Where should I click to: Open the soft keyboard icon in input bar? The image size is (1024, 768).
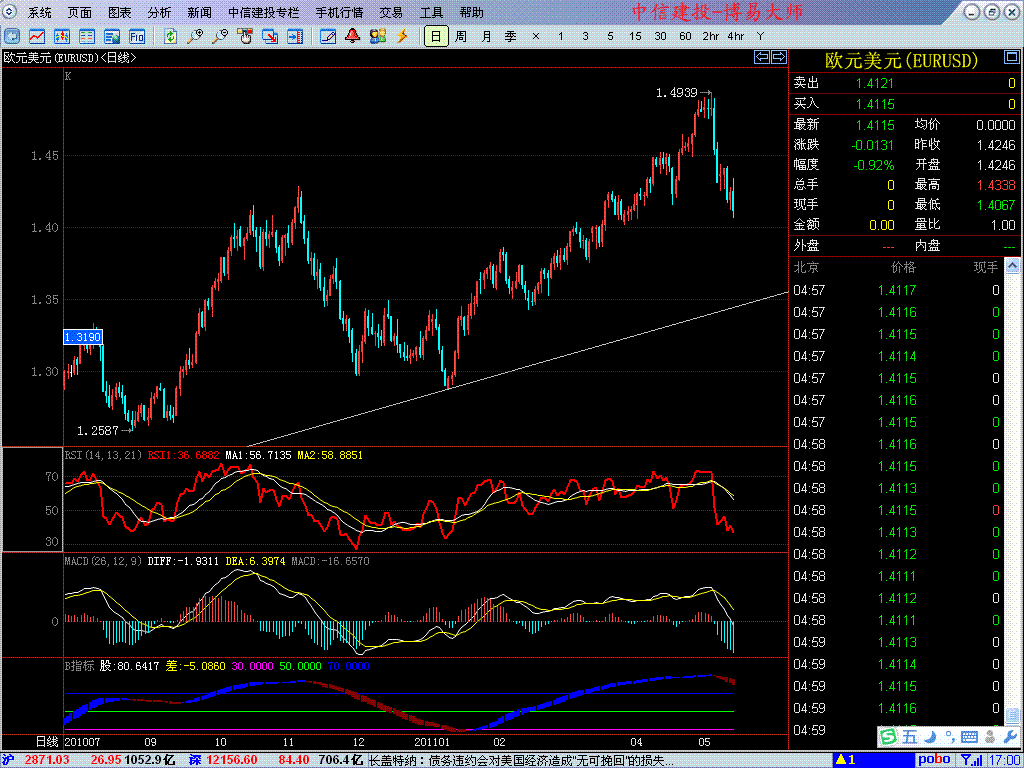pos(969,737)
